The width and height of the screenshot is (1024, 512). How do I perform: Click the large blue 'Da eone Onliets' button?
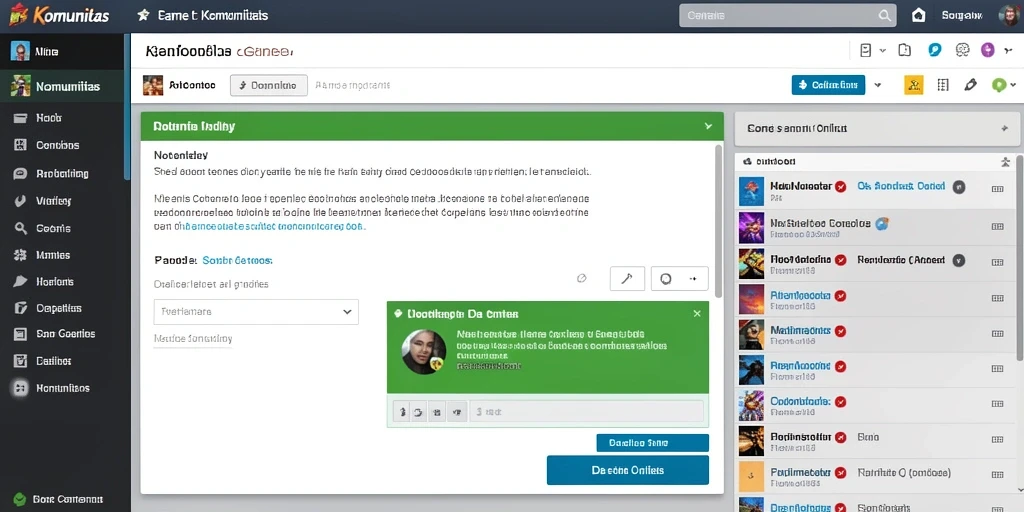pos(628,470)
